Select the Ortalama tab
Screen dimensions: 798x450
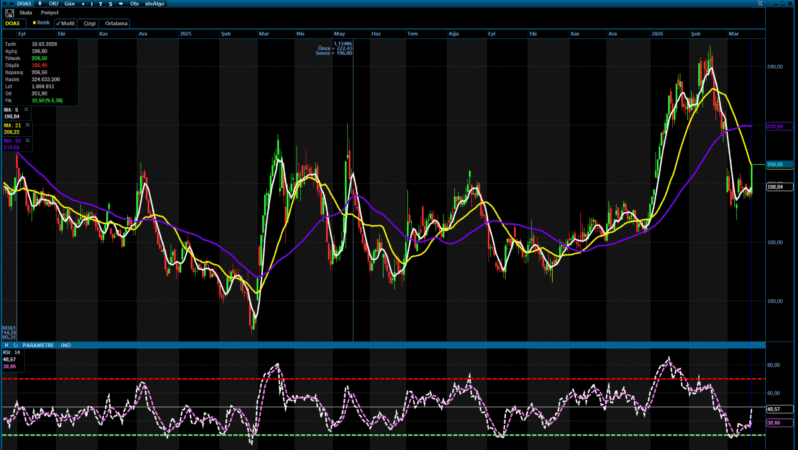click(114, 21)
